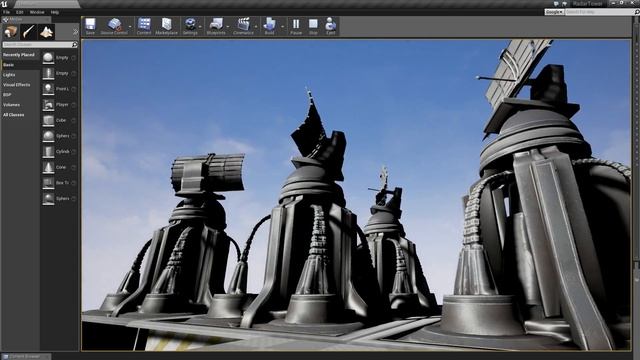Image resolution: width=640 pixels, height=360 pixels.
Task: Select the Cylinder shape thumbnail
Action: click(48, 152)
